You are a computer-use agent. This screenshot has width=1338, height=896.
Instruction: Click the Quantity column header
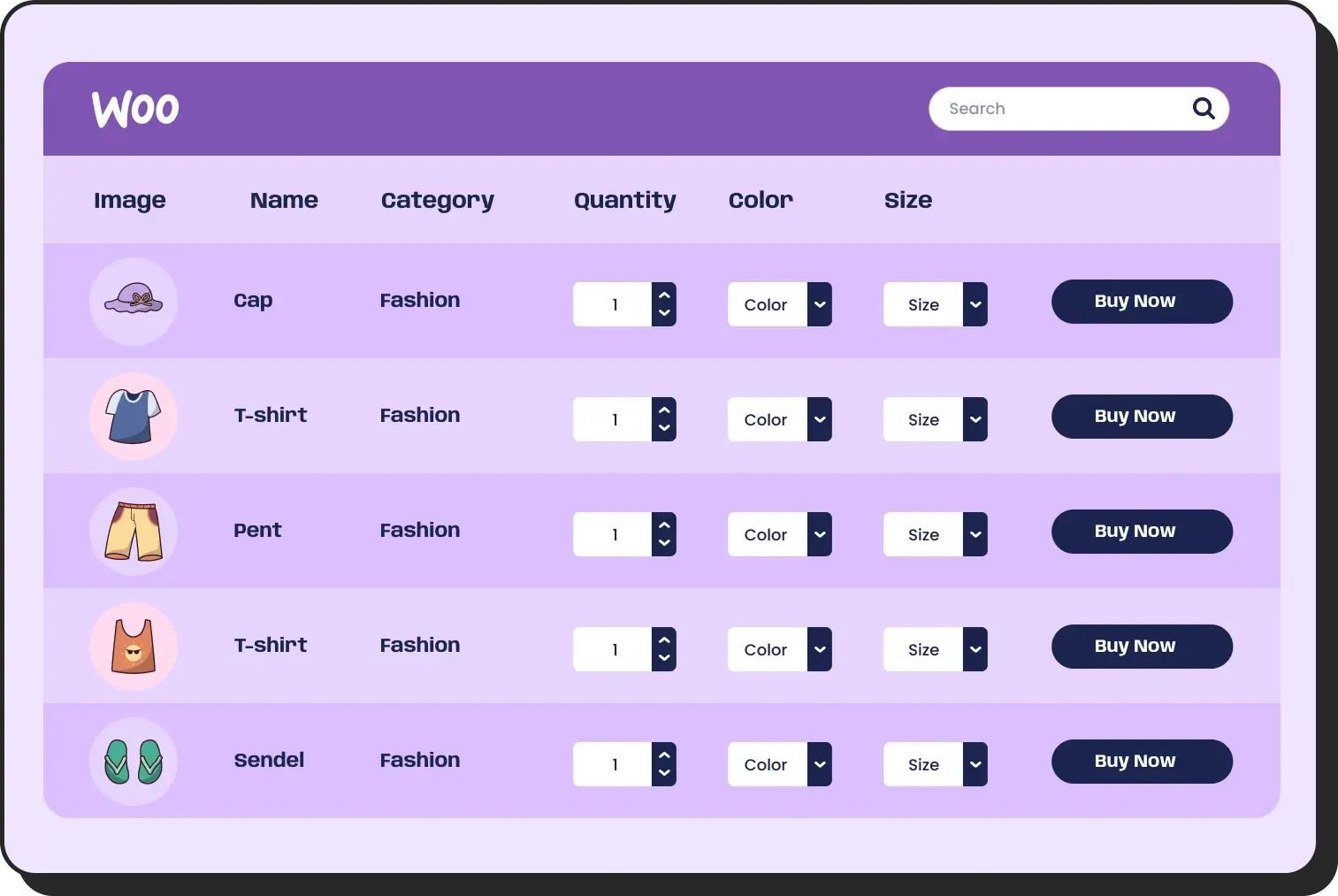tap(624, 201)
